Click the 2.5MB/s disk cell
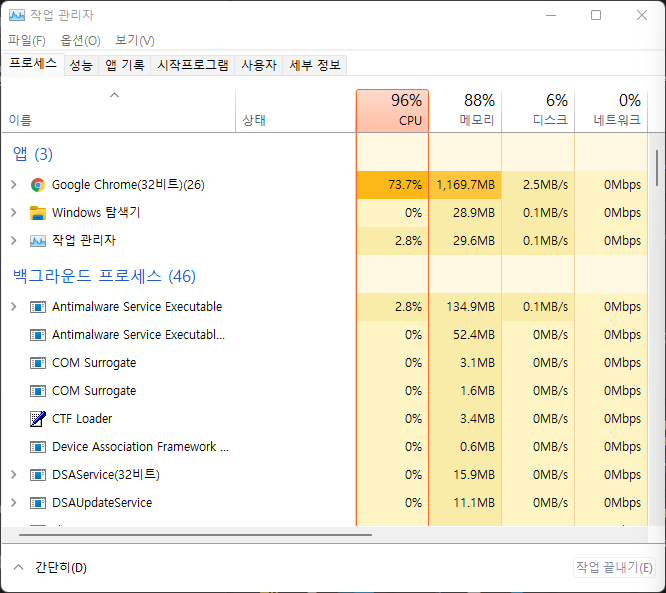Screen dimensions: 666x593 538,185
